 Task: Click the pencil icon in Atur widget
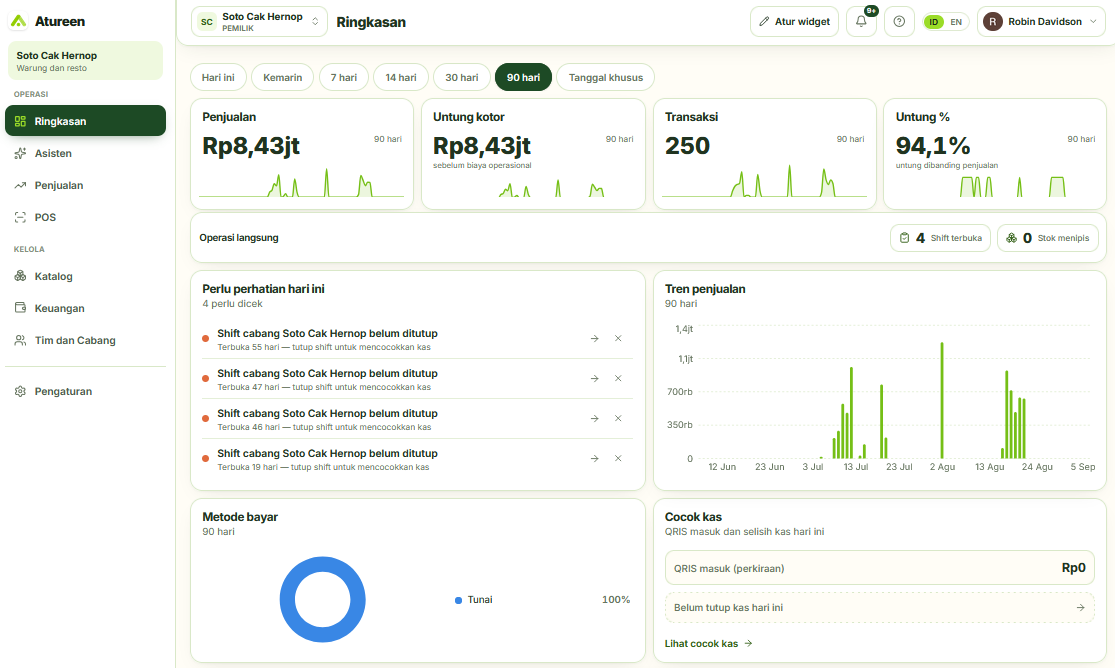click(764, 21)
